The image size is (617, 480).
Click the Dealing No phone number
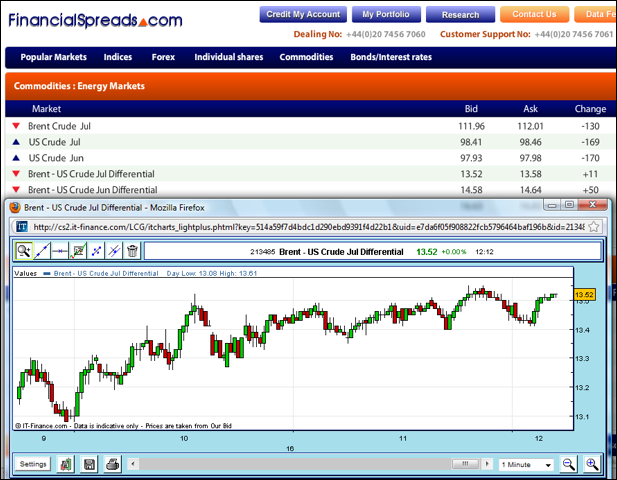[x=386, y=34]
